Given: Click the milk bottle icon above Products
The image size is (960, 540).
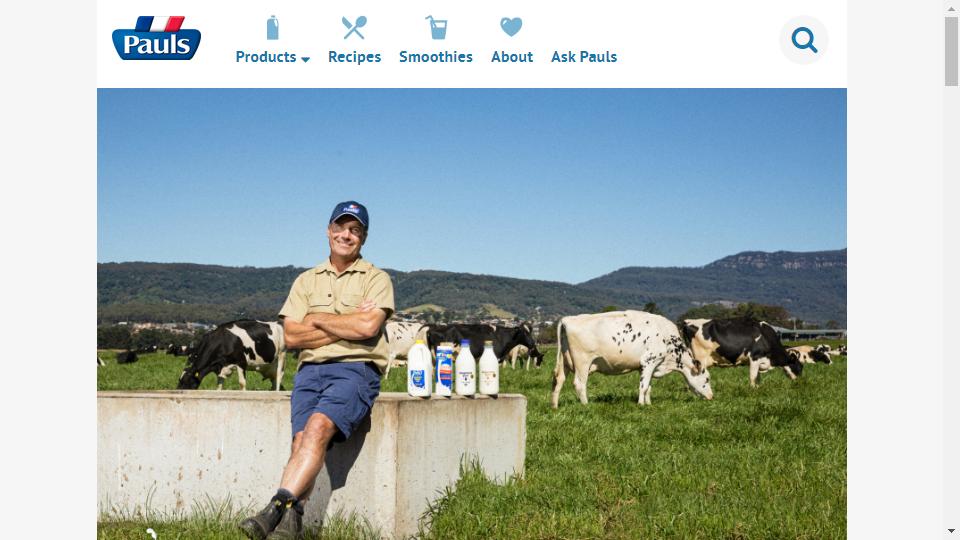Looking at the screenshot, I should point(272,28).
